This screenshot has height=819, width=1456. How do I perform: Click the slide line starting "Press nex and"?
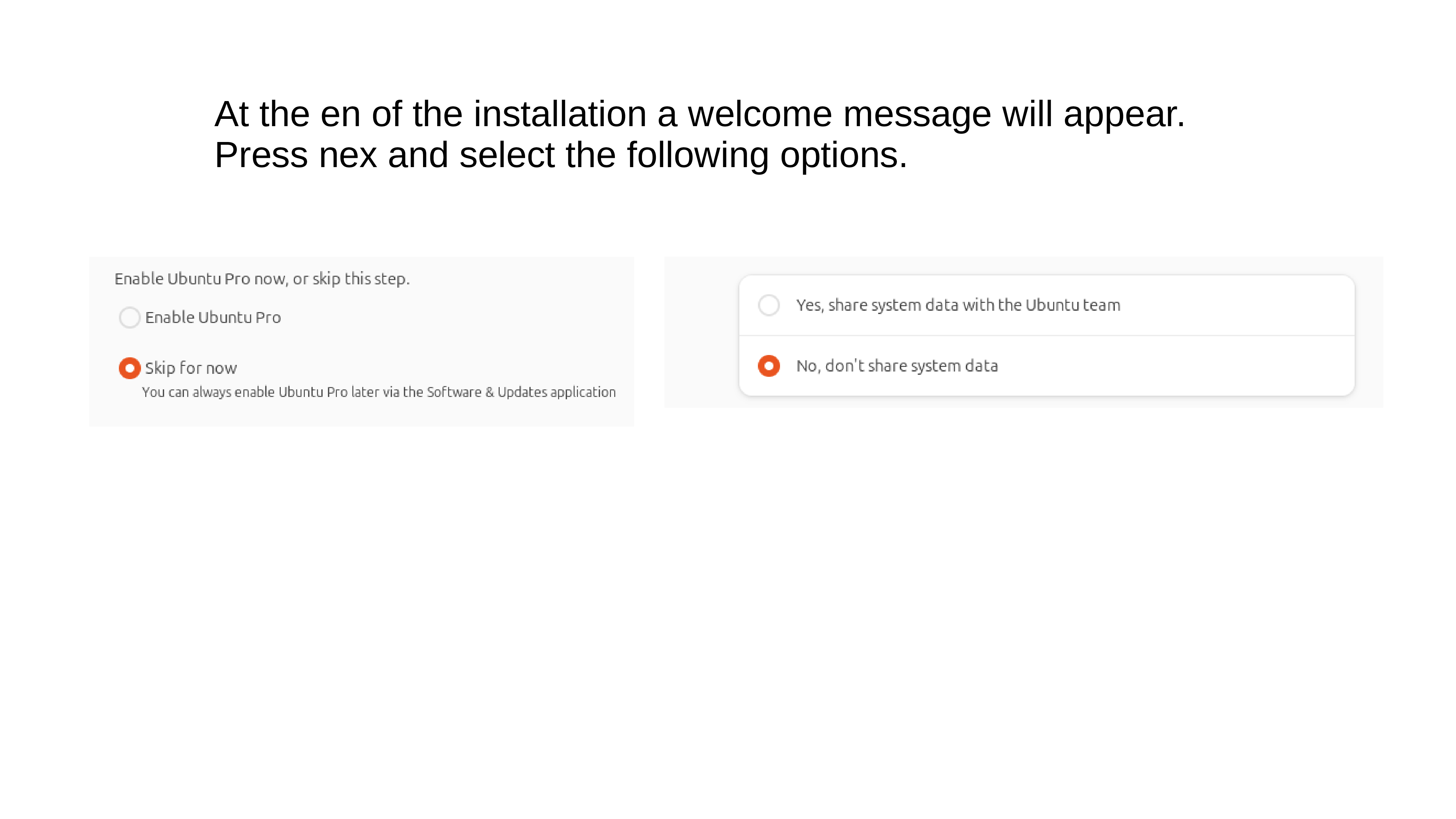pos(561,155)
